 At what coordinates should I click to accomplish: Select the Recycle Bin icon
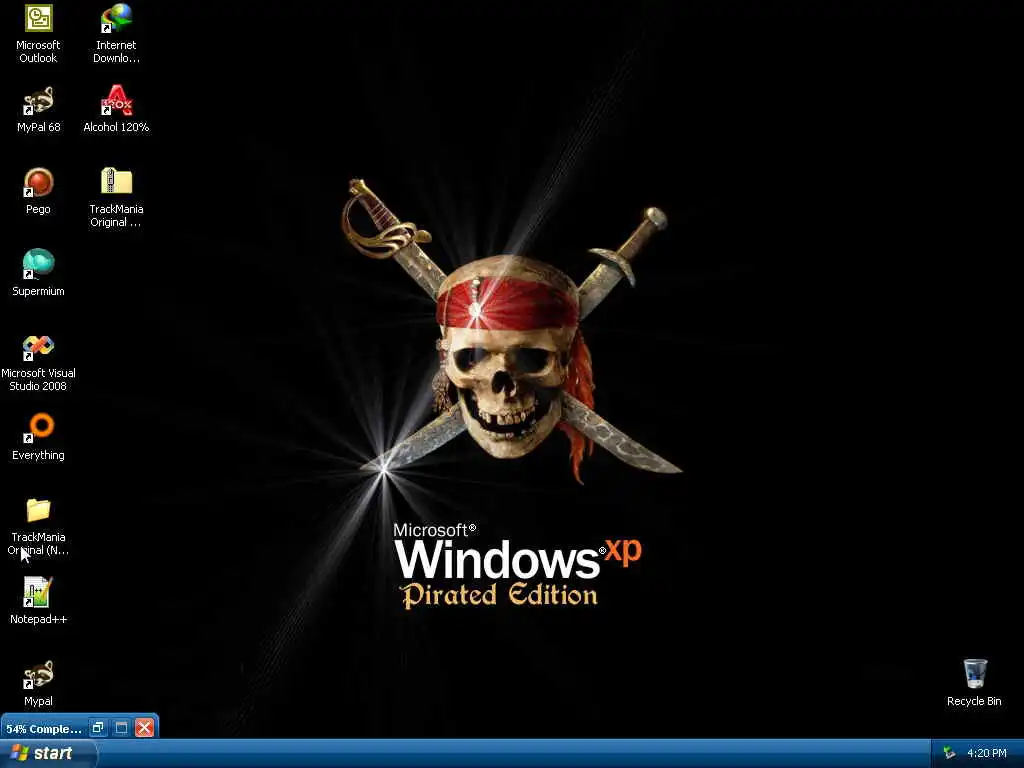(x=974, y=673)
